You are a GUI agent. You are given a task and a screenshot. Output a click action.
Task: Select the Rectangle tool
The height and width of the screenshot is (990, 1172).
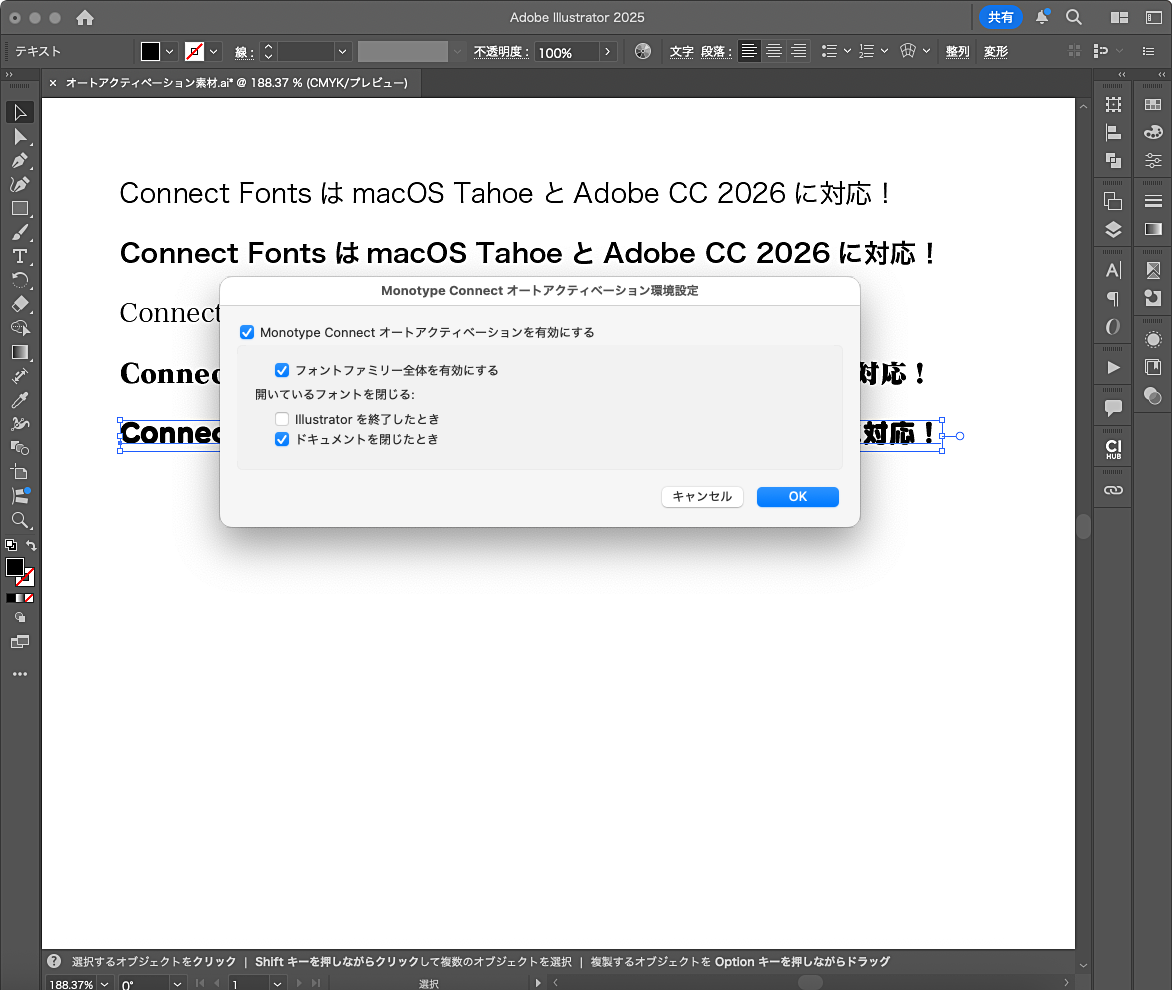[x=20, y=208]
